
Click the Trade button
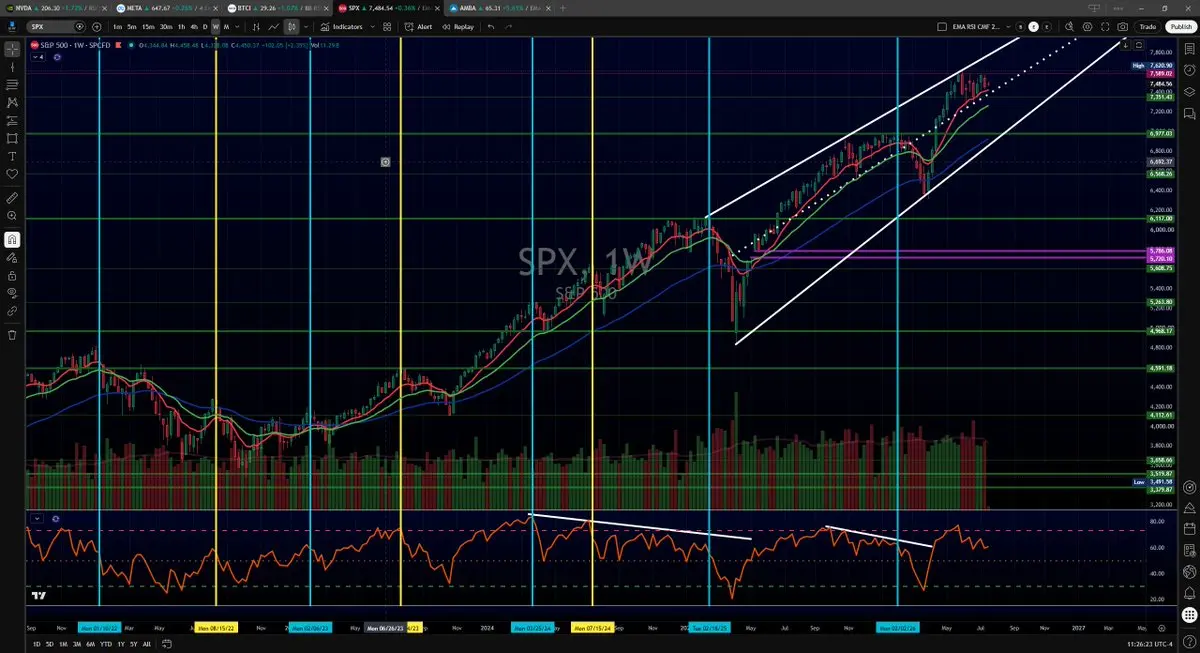point(1147,26)
